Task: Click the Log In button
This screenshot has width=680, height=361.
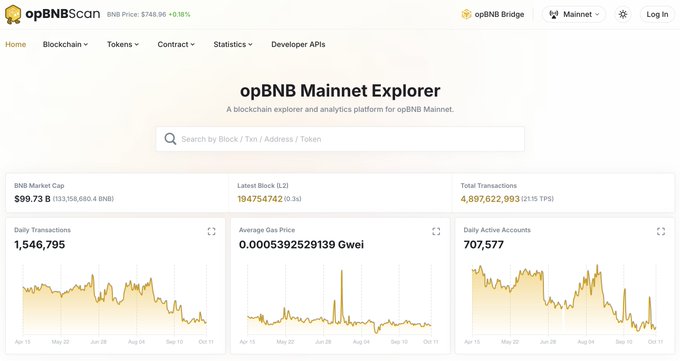Action: (x=657, y=14)
